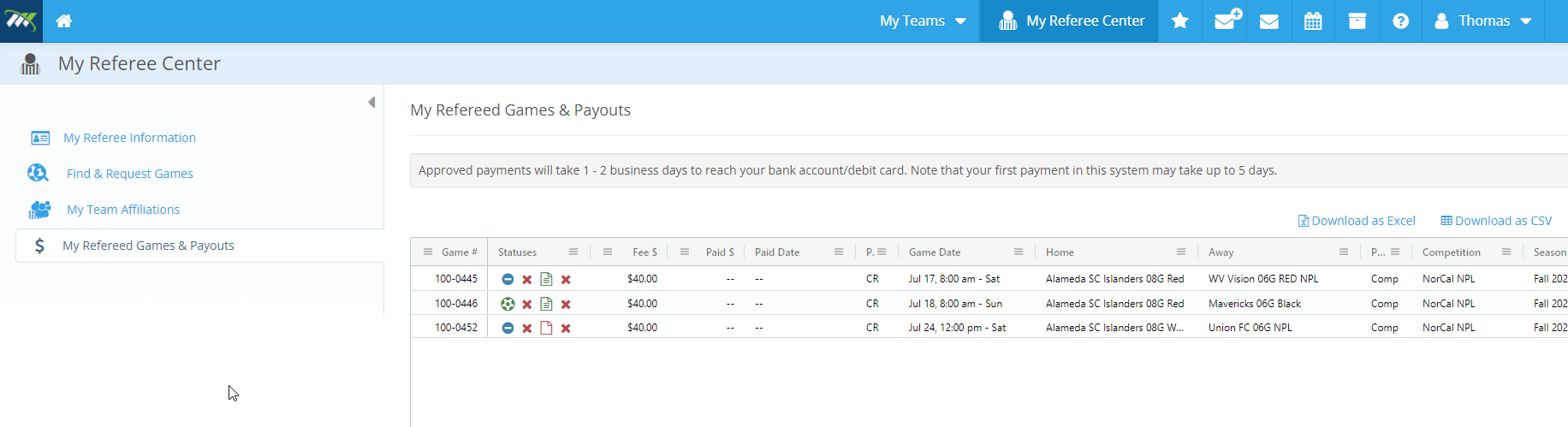Open the Game Date column menu
This screenshot has height=427, width=1568.
[1019, 252]
